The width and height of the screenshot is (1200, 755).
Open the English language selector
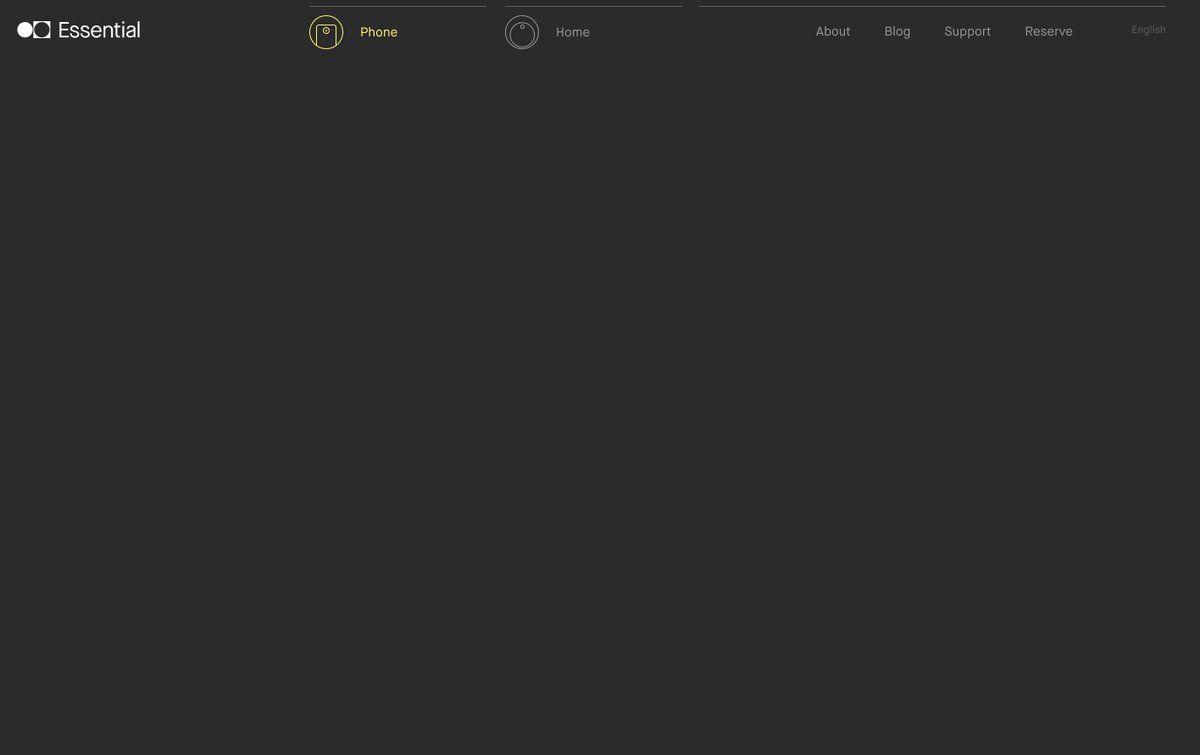[x=1148, y=30]
